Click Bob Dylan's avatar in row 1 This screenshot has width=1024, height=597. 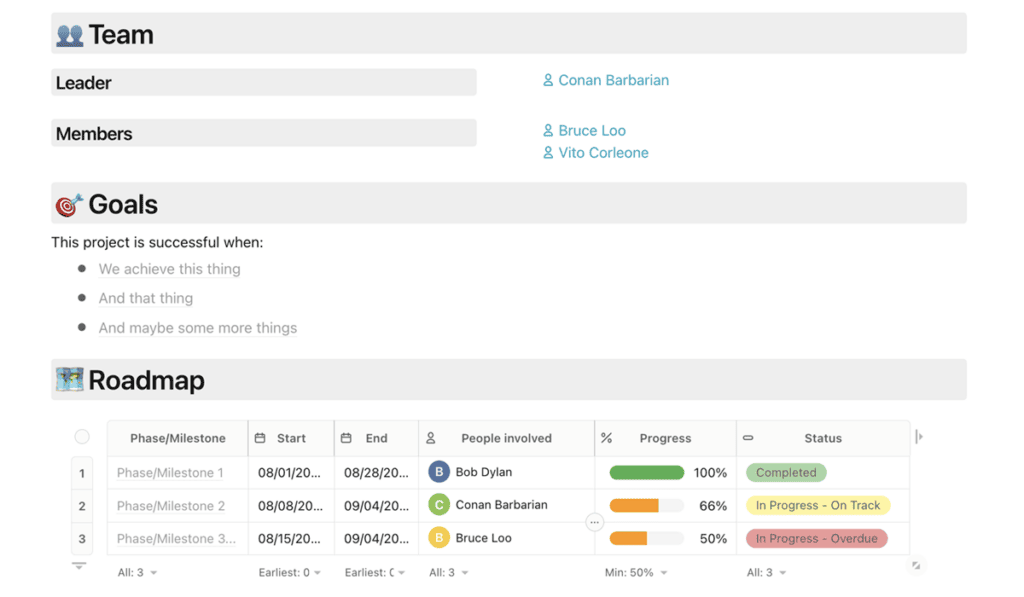coord(439,472)
